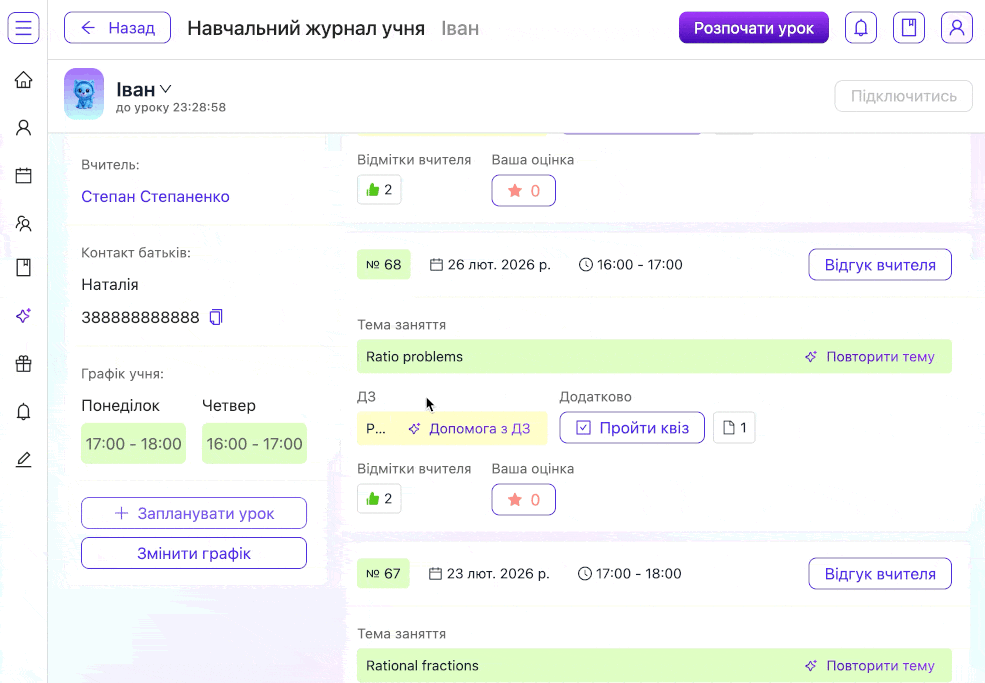Open the gift rewards icon in sidebar
The height and width of the screenshot is (683, 985).
(24, 364)
